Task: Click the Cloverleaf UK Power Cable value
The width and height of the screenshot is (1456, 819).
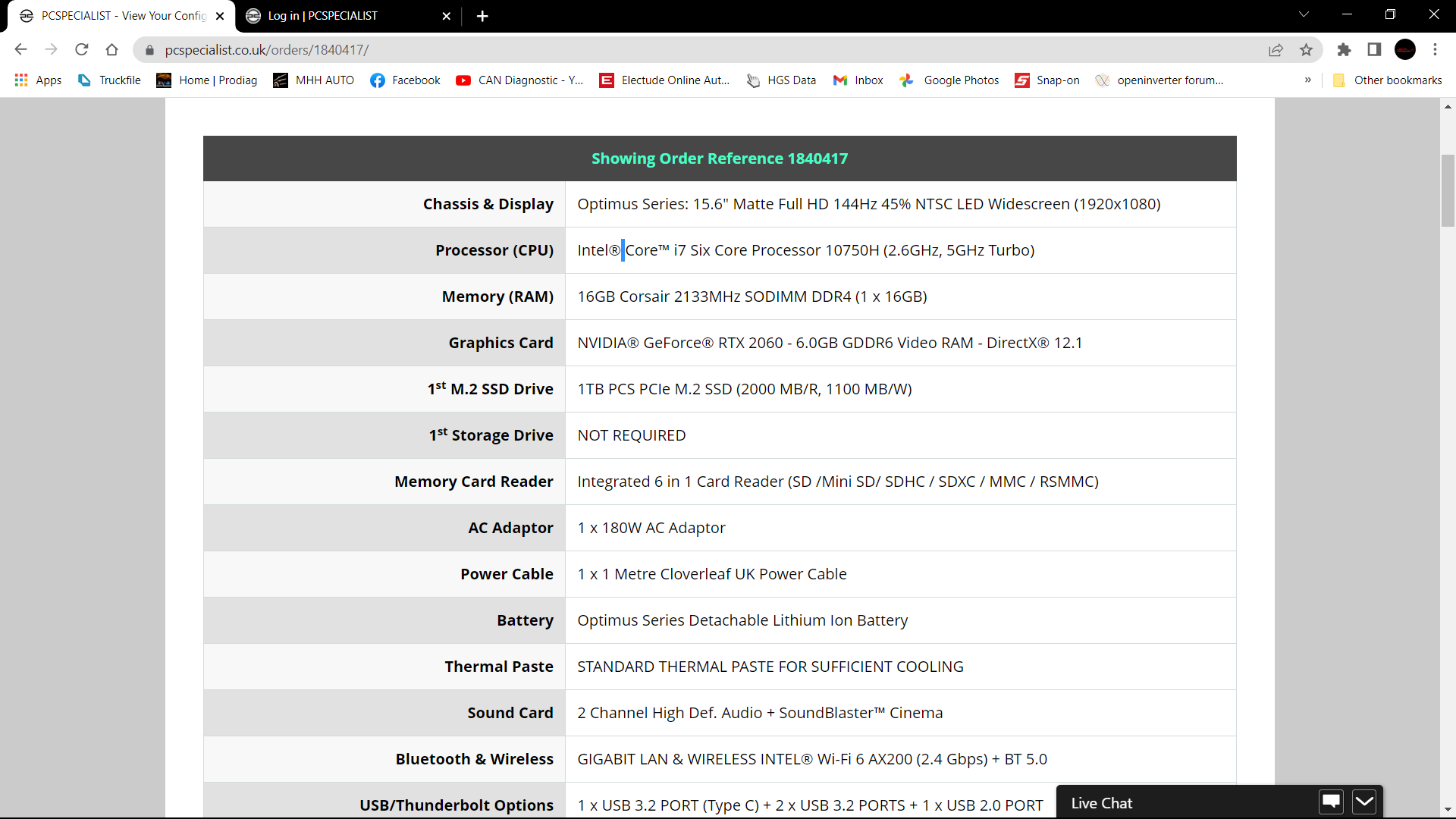Action: [712, 574]
